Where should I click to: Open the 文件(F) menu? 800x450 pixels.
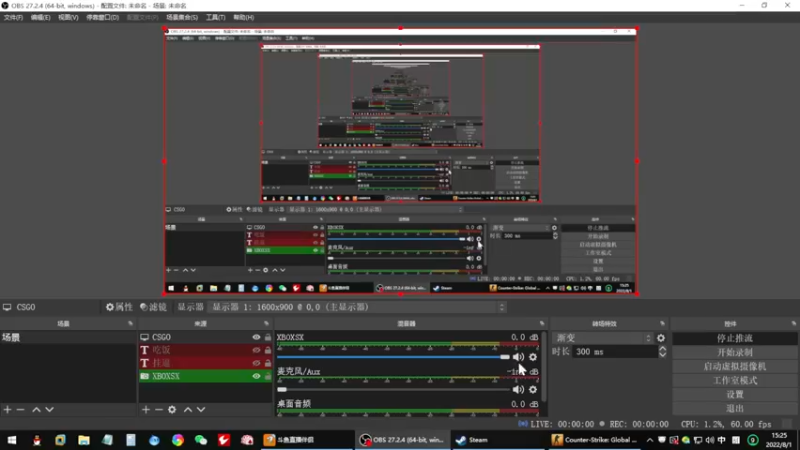pos(13,17)
